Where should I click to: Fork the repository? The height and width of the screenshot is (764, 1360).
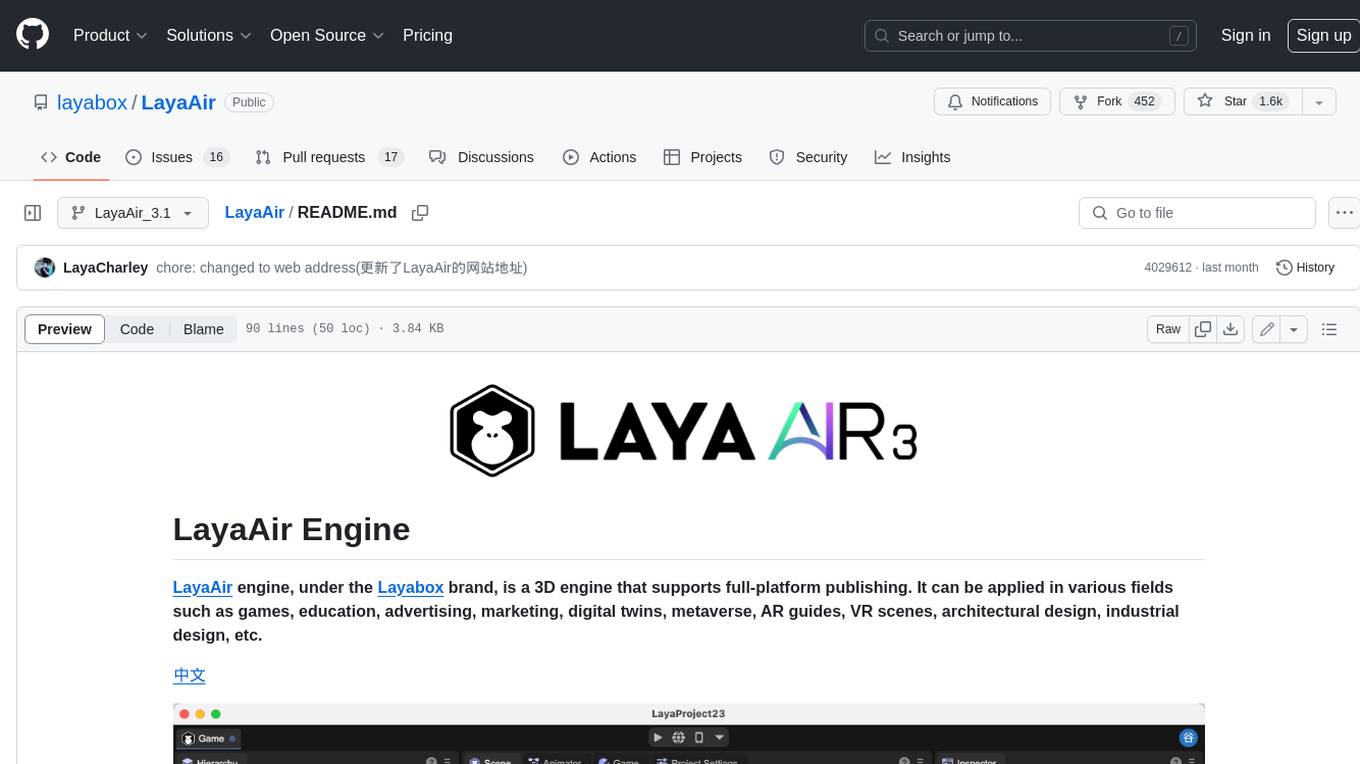point(1115,101)
